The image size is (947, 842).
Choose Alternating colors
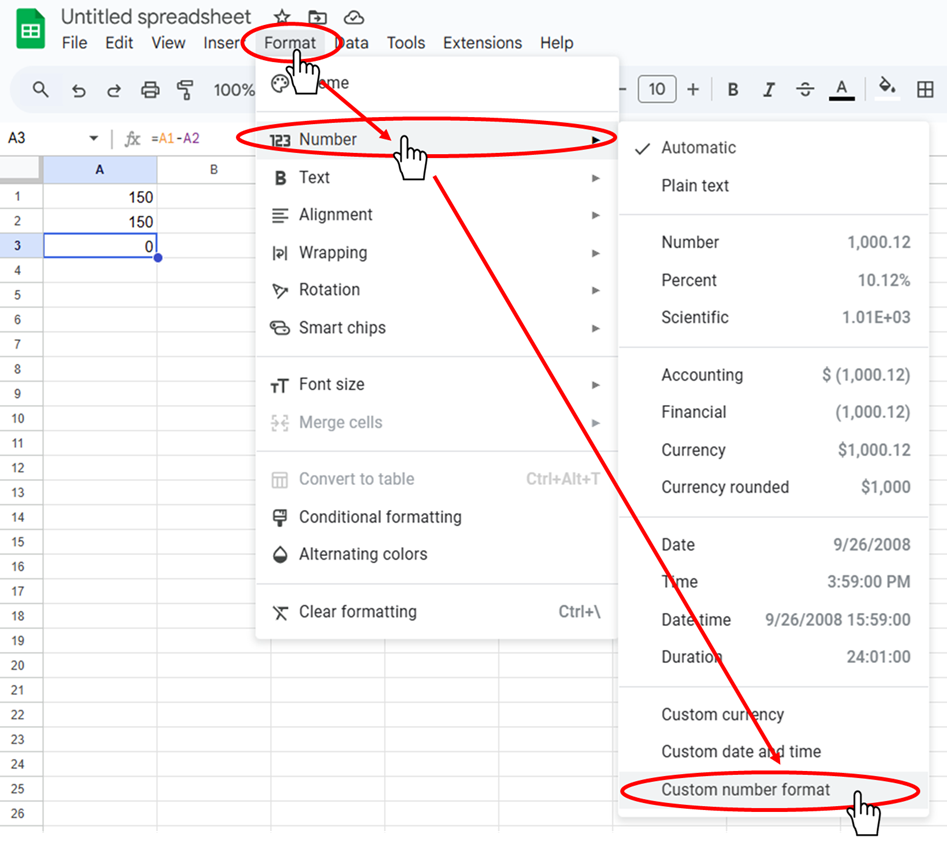pyautogui.click(x=437, y=554)
